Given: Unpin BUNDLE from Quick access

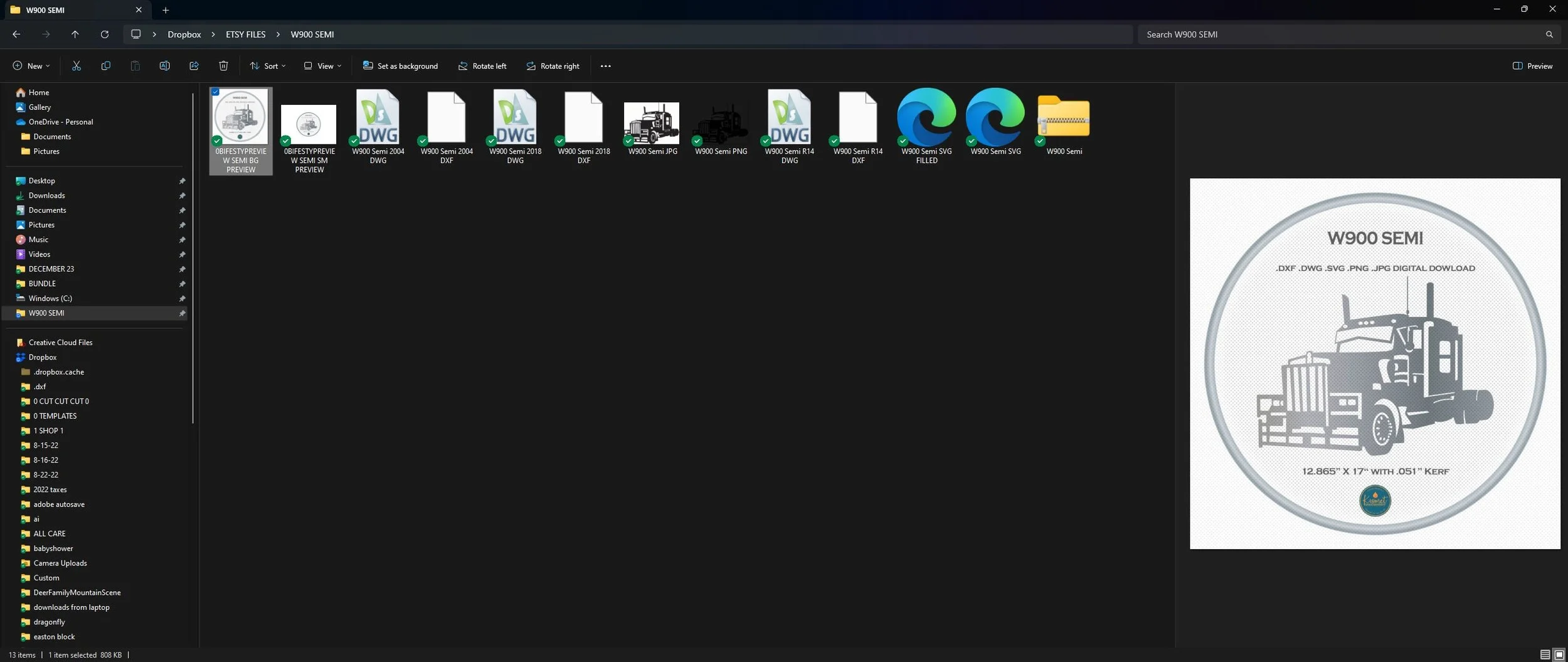Looking at the screenshot, I should click(182, 284).
